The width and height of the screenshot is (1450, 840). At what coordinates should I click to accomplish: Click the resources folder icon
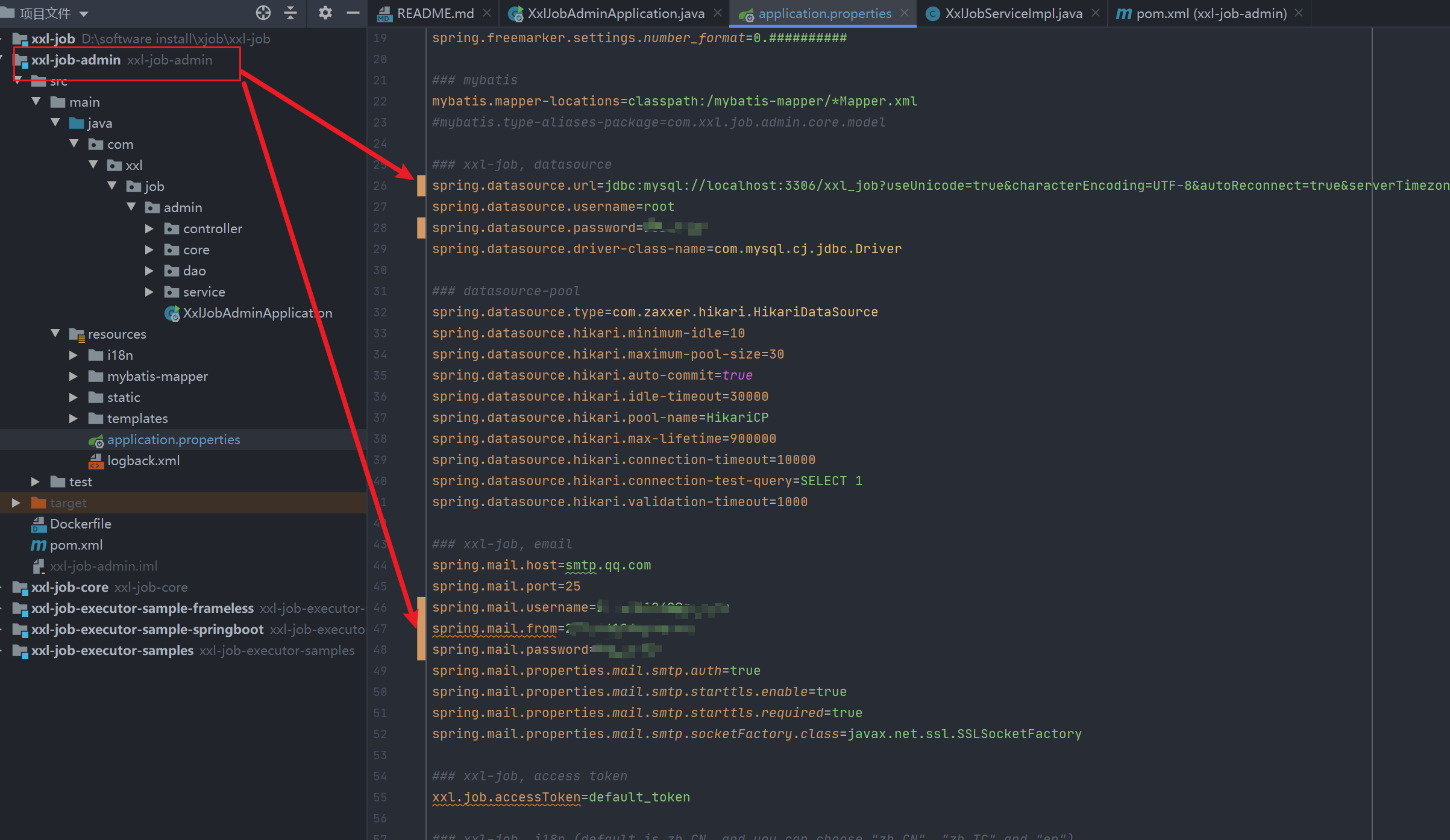(77, 334)
